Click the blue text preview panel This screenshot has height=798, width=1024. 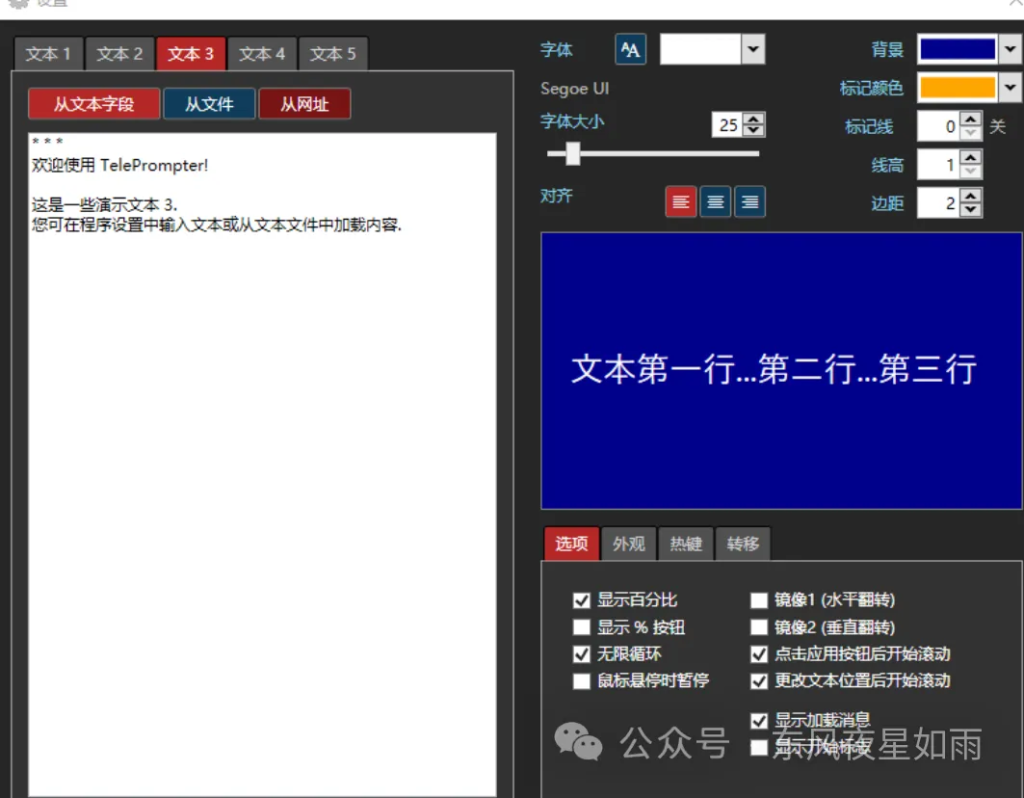point(781,371)
